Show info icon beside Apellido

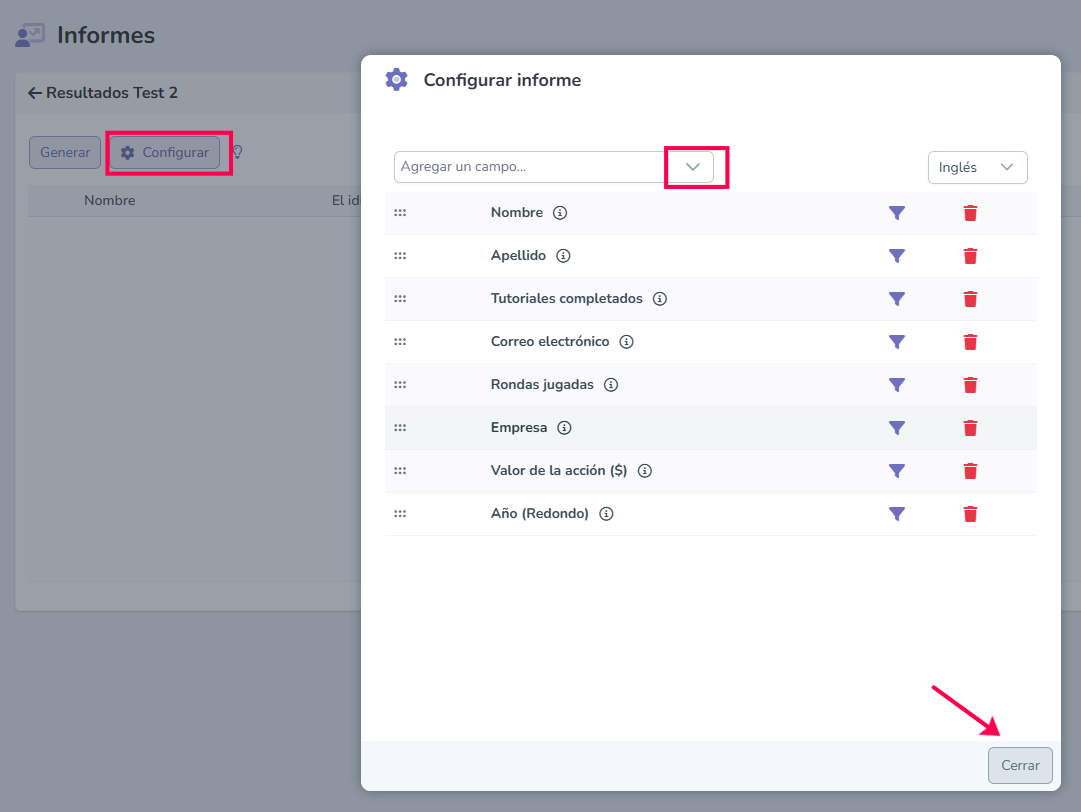pyautogui.click(x=563, y=256)
